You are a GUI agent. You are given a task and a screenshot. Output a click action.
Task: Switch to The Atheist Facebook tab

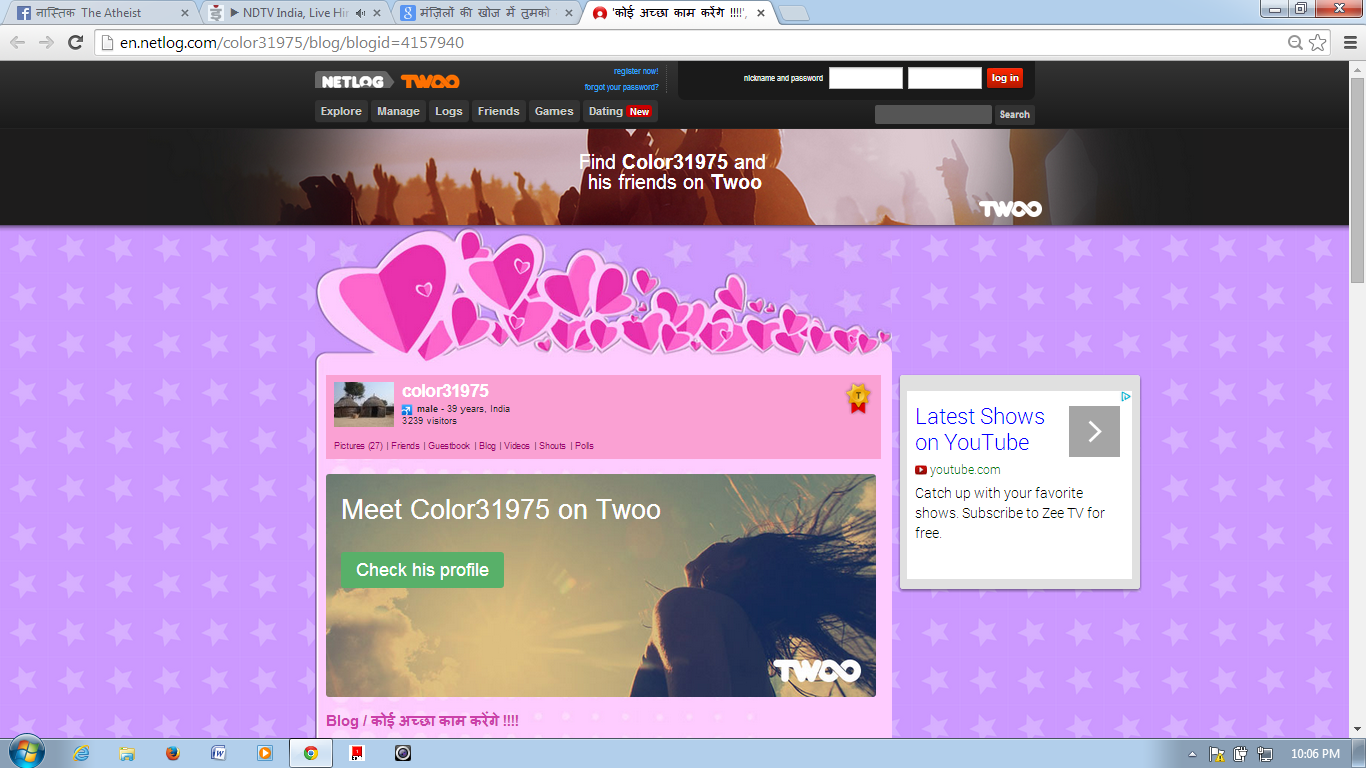[100, 13]
